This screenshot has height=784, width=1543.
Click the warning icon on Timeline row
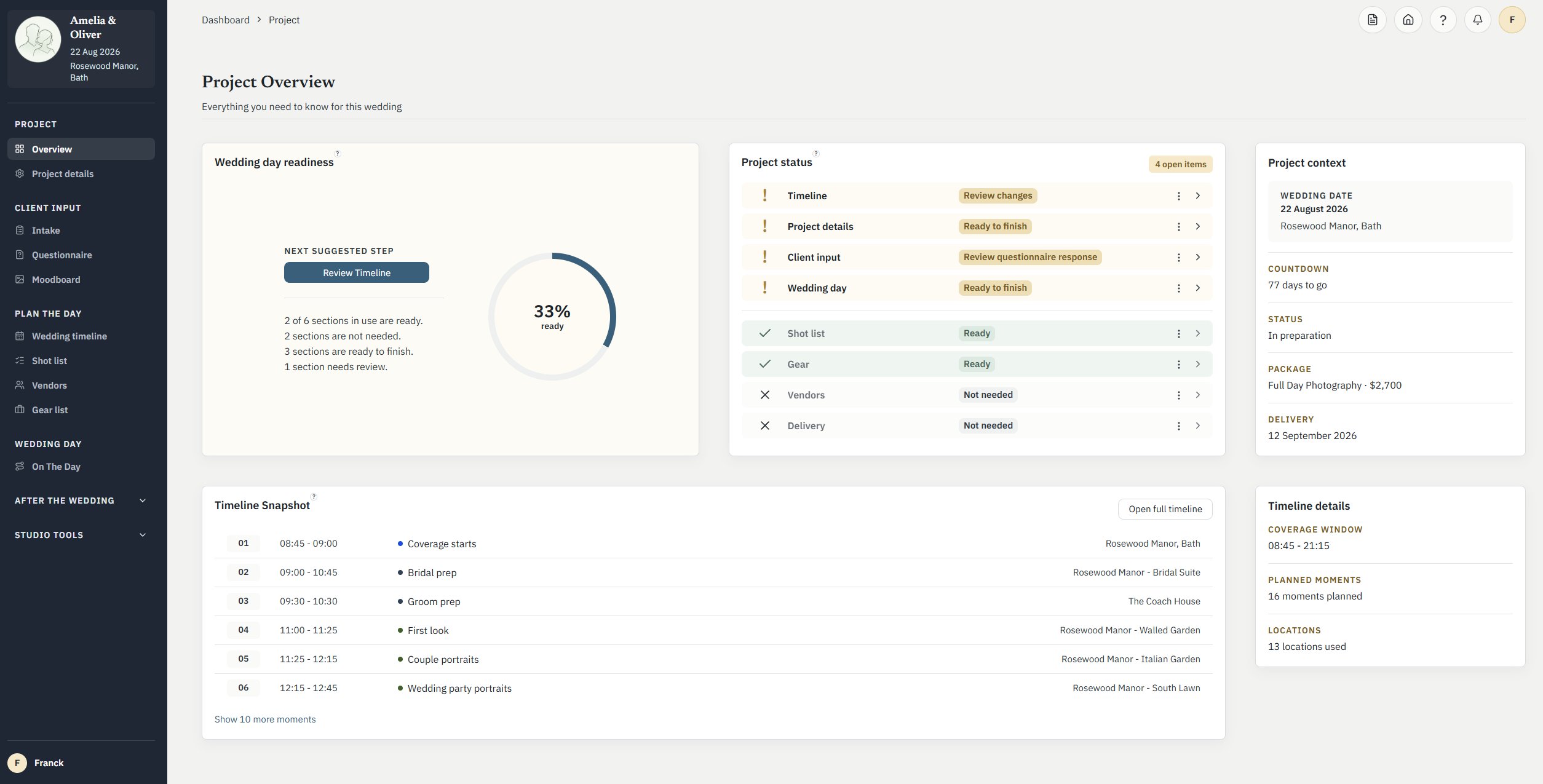(764, 196)
